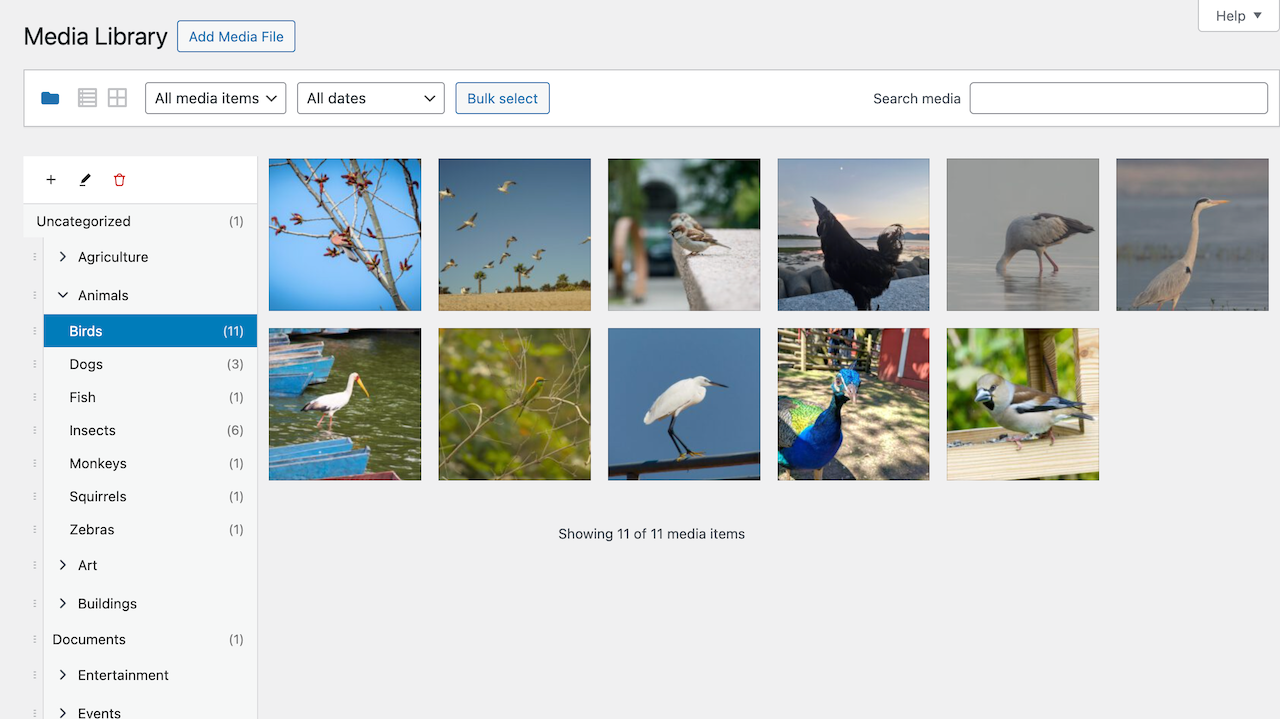Expand the Entertainment folder chevron
This screenshot has width=1280, height=719.
tap(63, 675)
